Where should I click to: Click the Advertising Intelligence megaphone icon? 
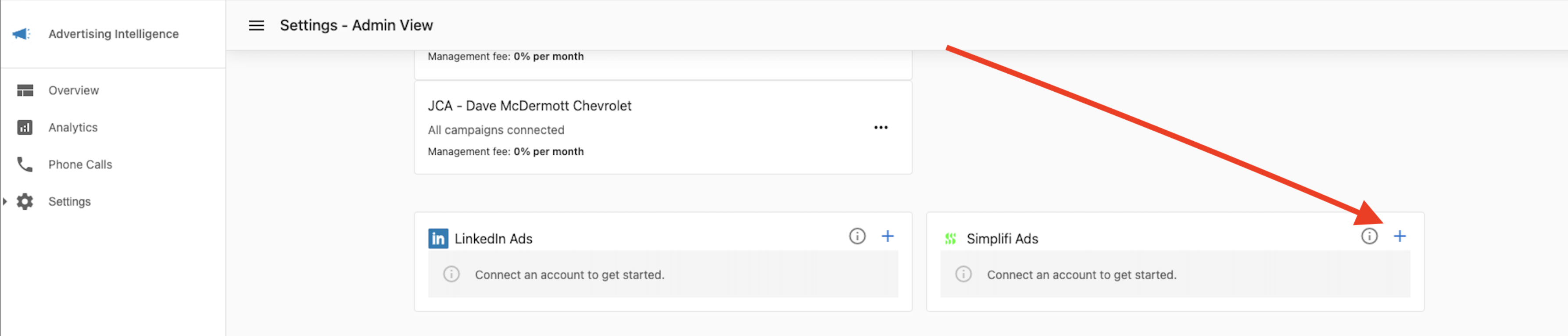pyautogui.click(x=22, y=34)
